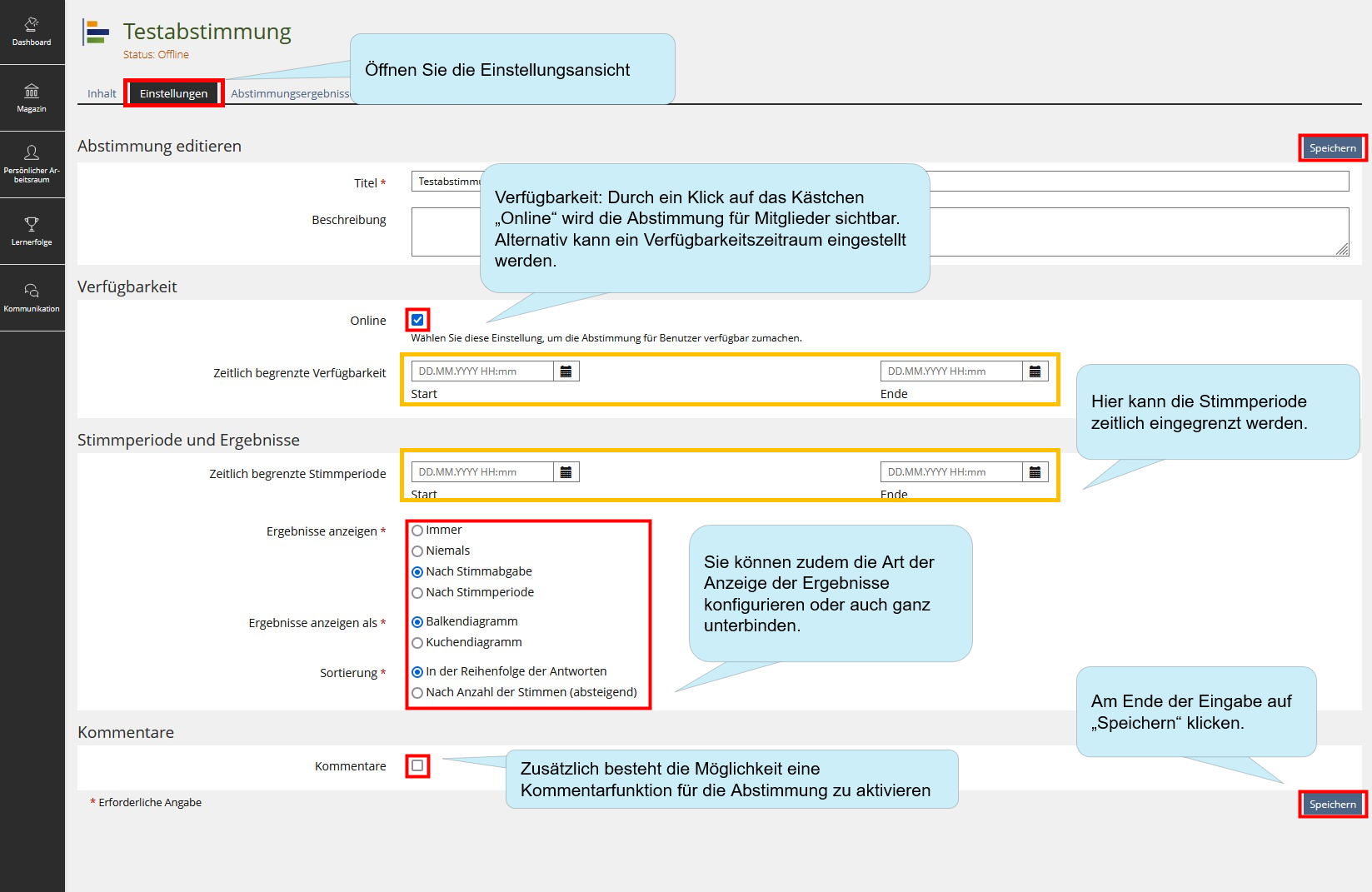This screenshot has height=892, width=1372.
Task: Open calendar picker for Verfügbarkeit Ende
Action: point(1035,371)
